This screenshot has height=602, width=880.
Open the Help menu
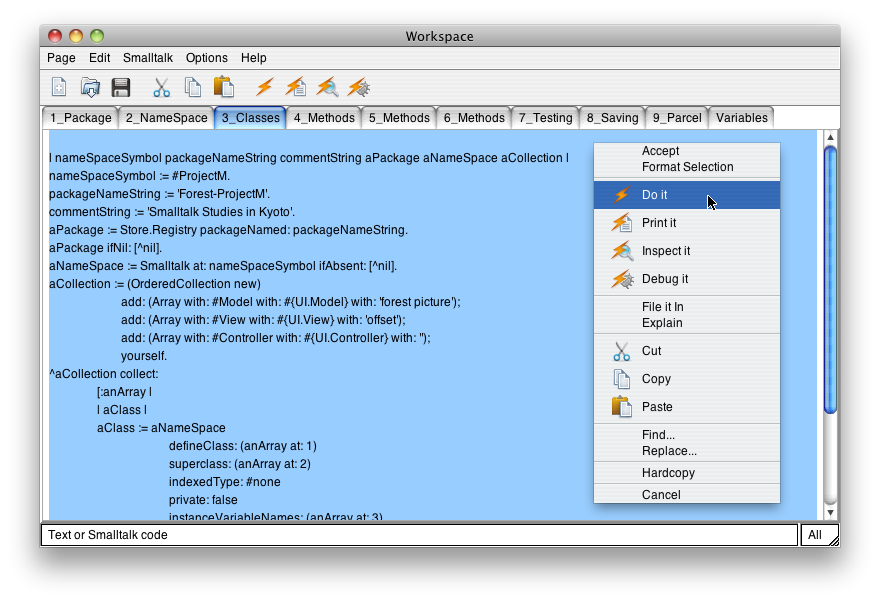coord(254,58)
